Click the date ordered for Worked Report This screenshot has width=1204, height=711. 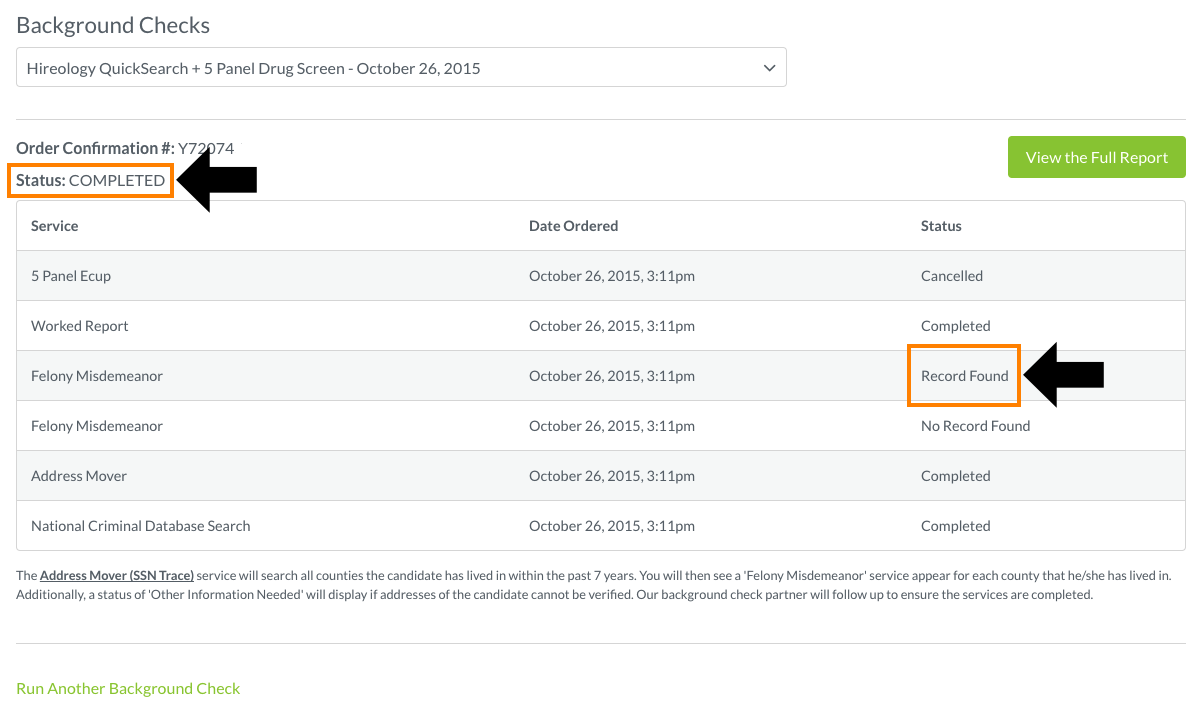click(612, 326)
